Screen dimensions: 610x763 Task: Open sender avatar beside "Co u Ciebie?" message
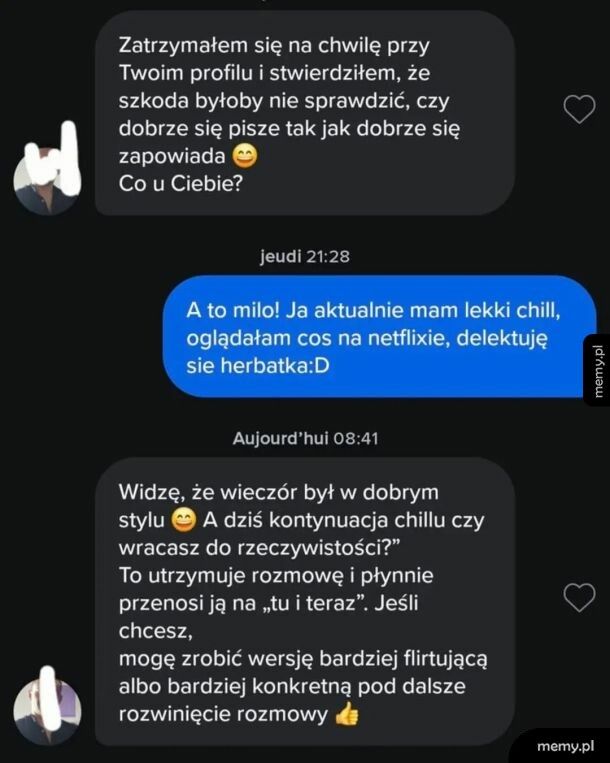coord(47,179)
